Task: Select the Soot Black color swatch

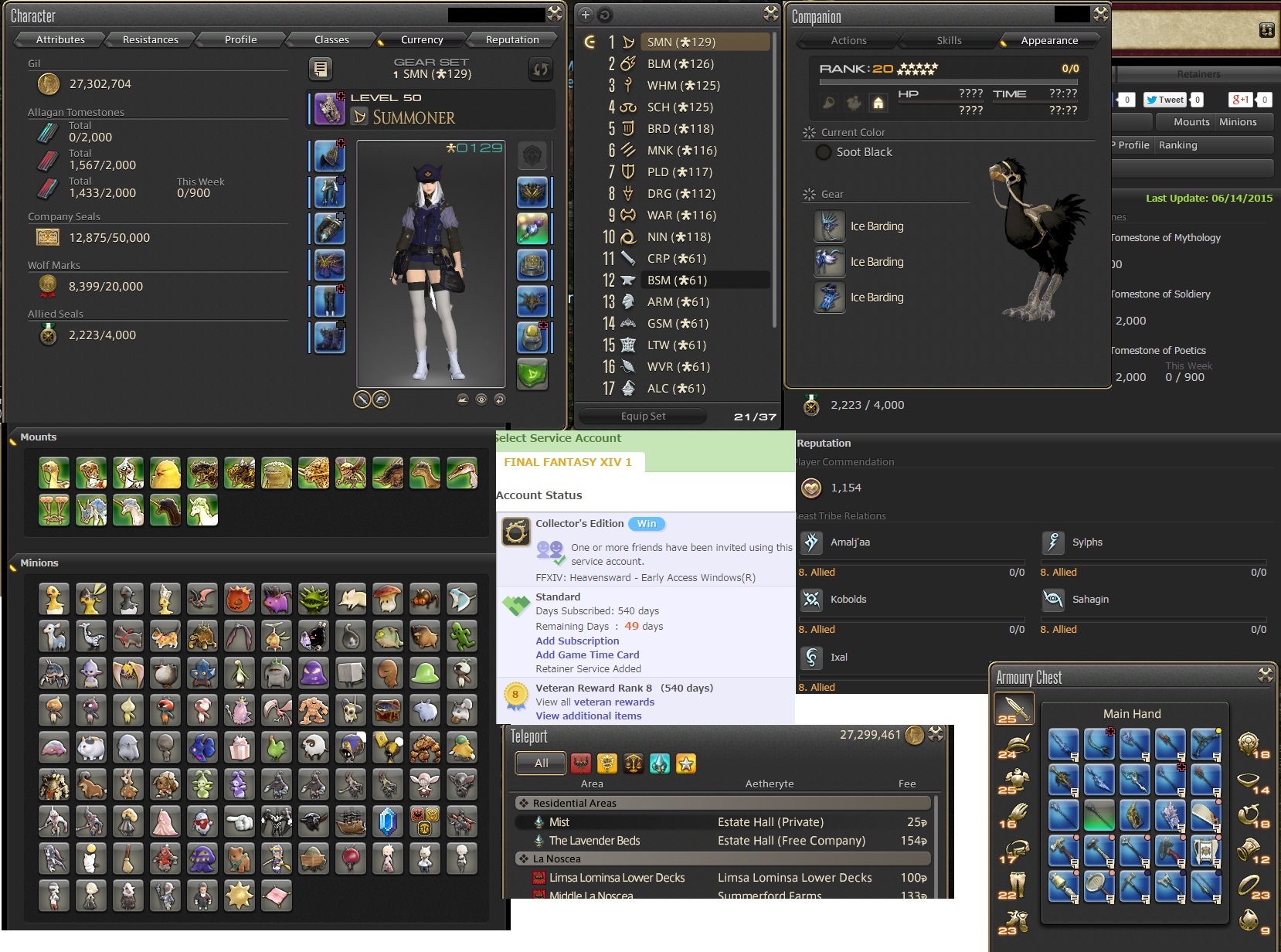Action: click(824, 152)
